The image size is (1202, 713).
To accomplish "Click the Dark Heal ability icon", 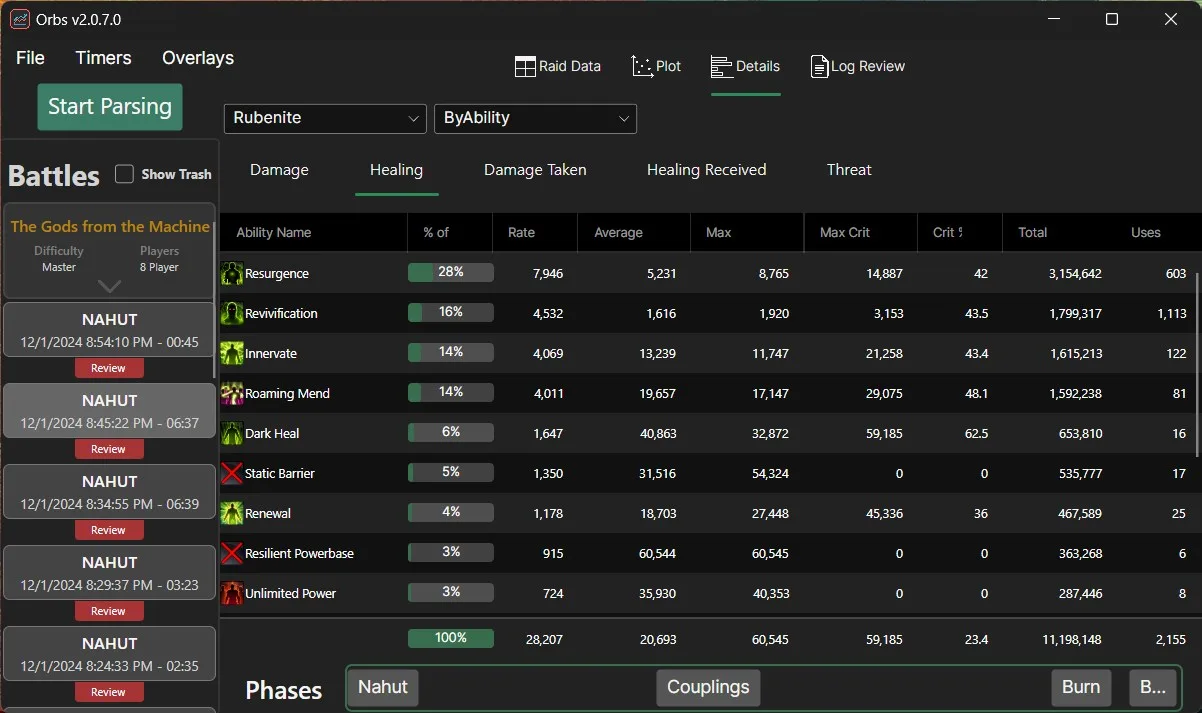I will (232, 433).
